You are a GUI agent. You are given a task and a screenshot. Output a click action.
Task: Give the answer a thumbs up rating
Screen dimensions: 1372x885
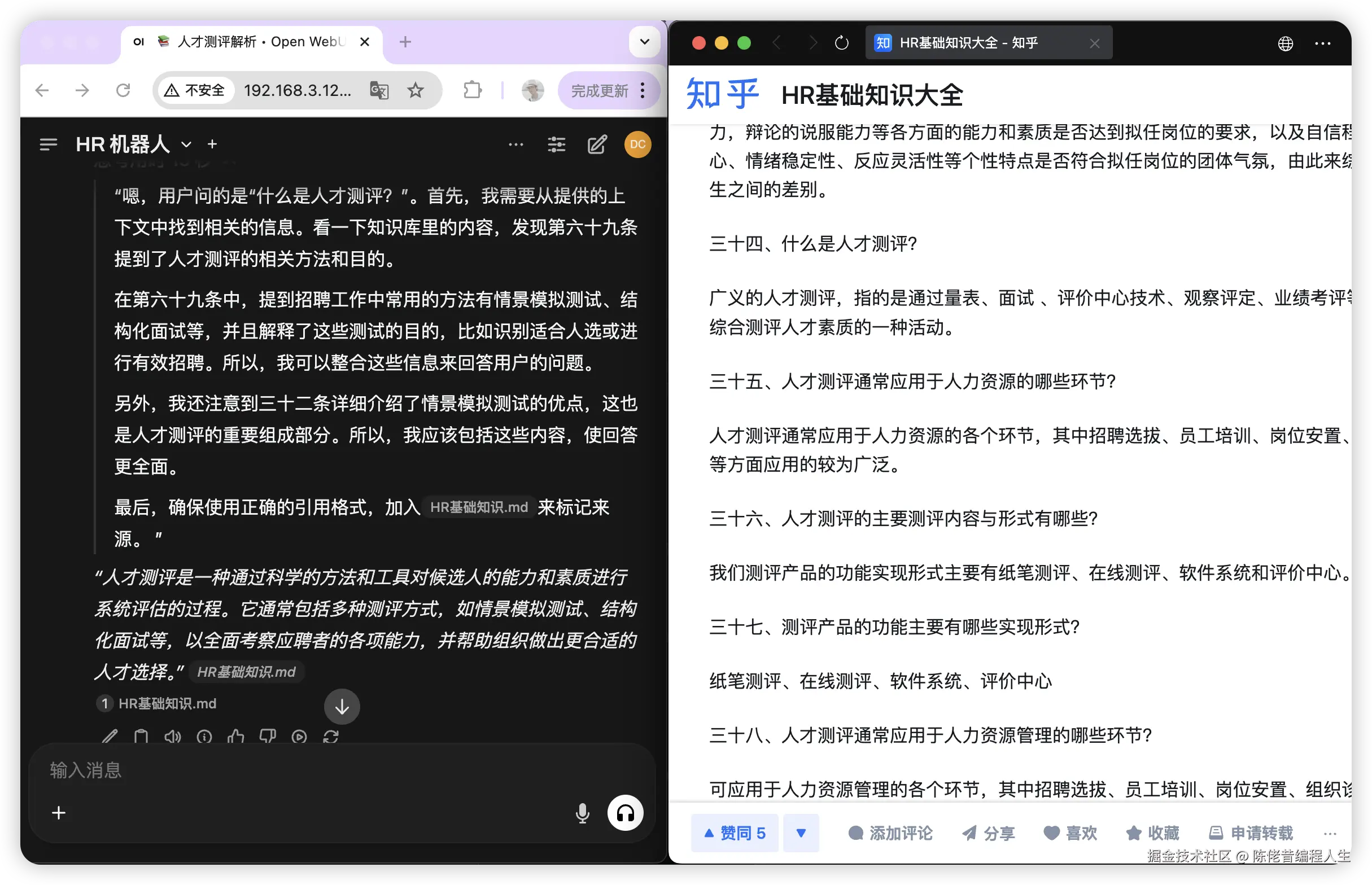coord(237,737)
